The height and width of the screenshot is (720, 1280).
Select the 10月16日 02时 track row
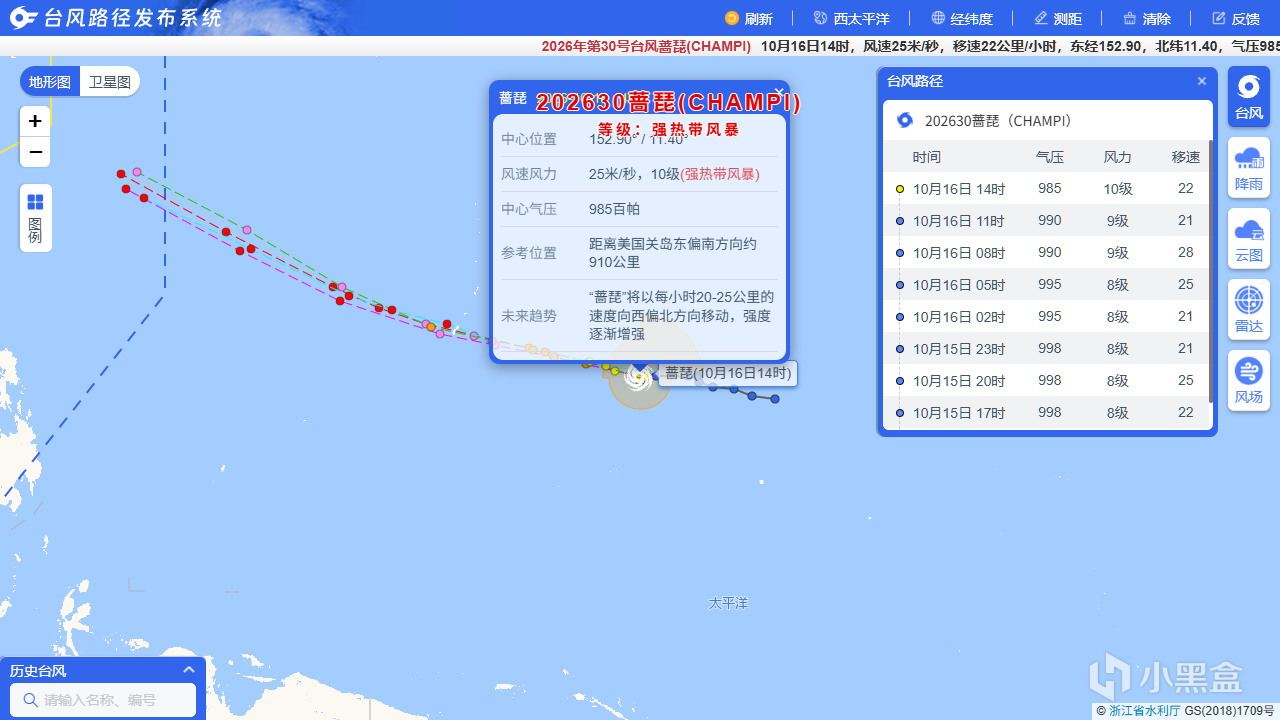1046,316
